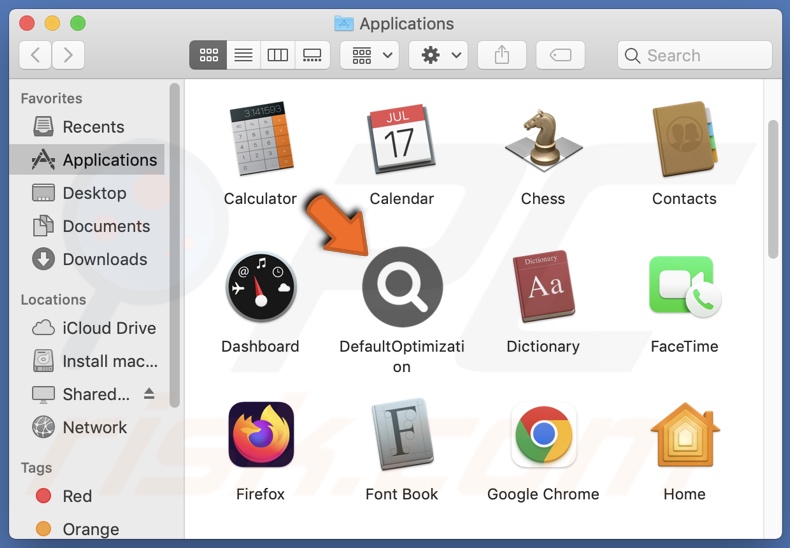The image size is (790, 548).
Task: Switch to gallery view
Action: (x=312, y=55)
